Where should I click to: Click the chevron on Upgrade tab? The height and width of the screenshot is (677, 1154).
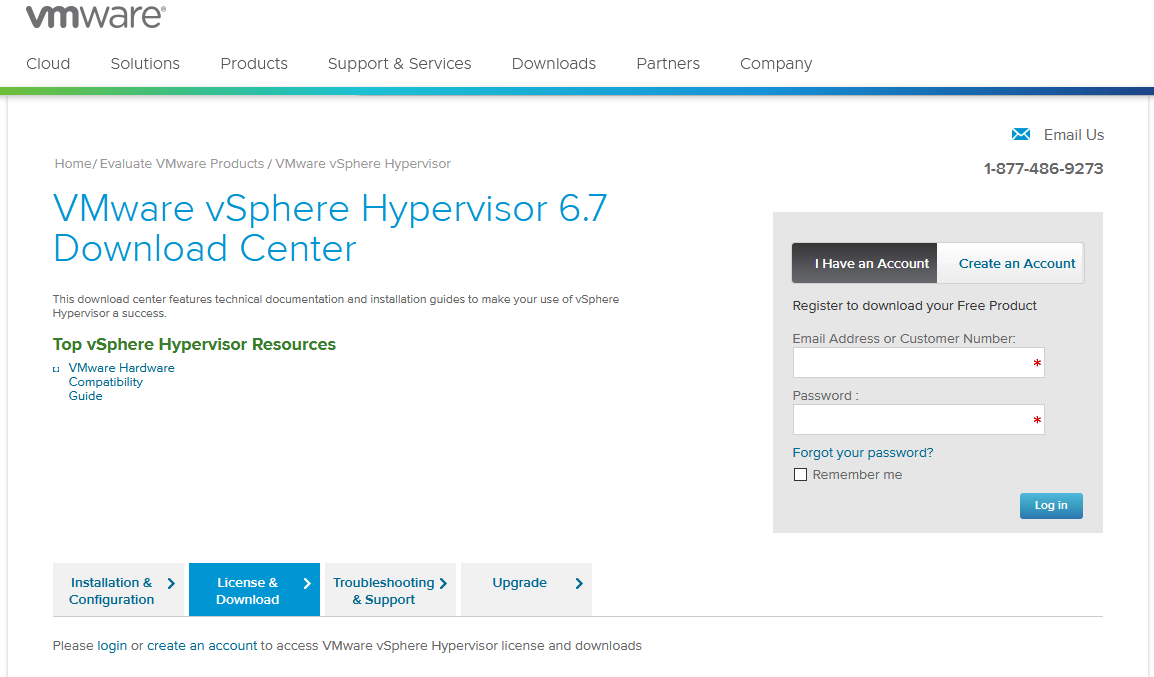point(579,584)
